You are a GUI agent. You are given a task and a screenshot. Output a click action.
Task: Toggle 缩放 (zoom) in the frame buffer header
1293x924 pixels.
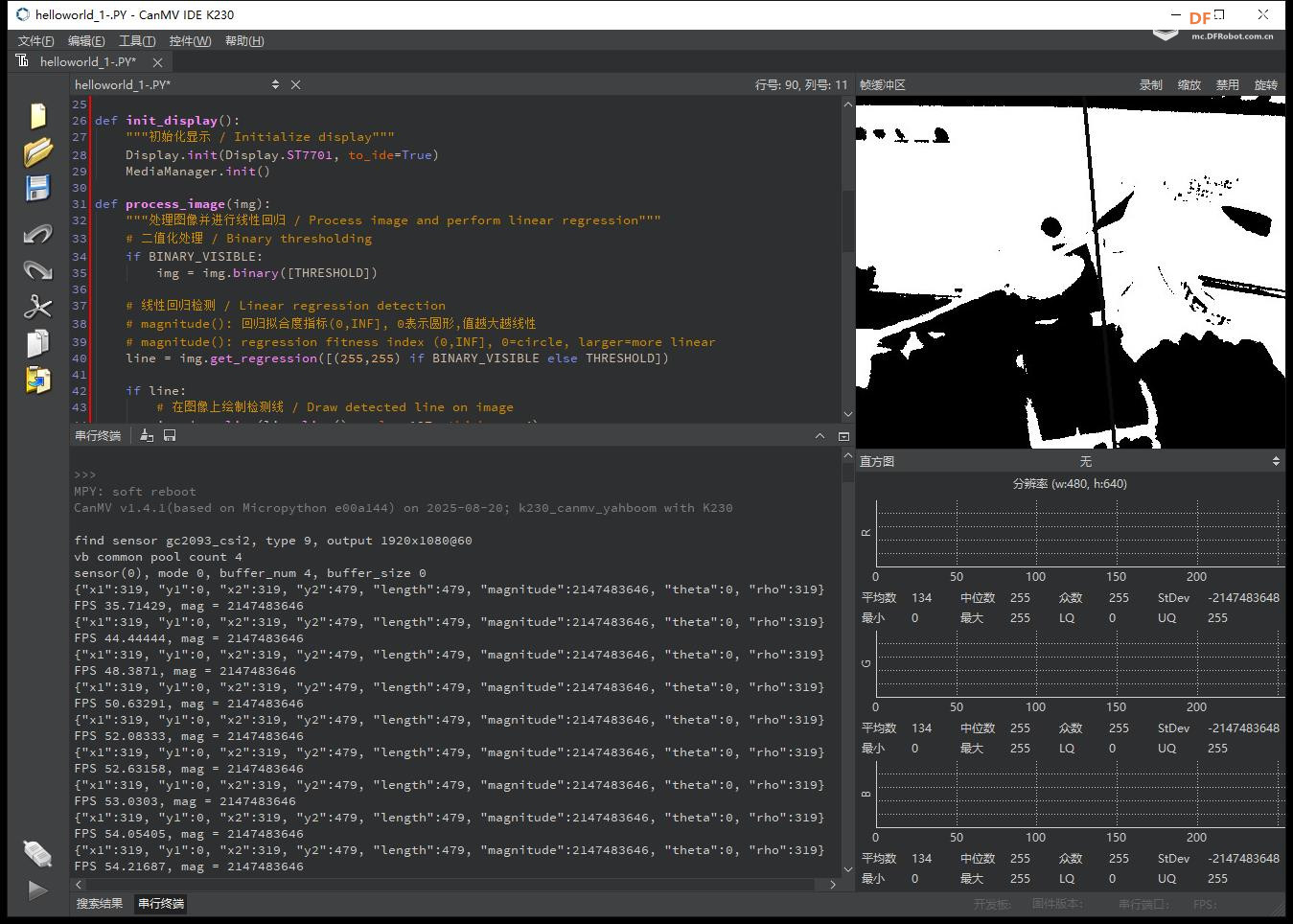(1189, 85)
